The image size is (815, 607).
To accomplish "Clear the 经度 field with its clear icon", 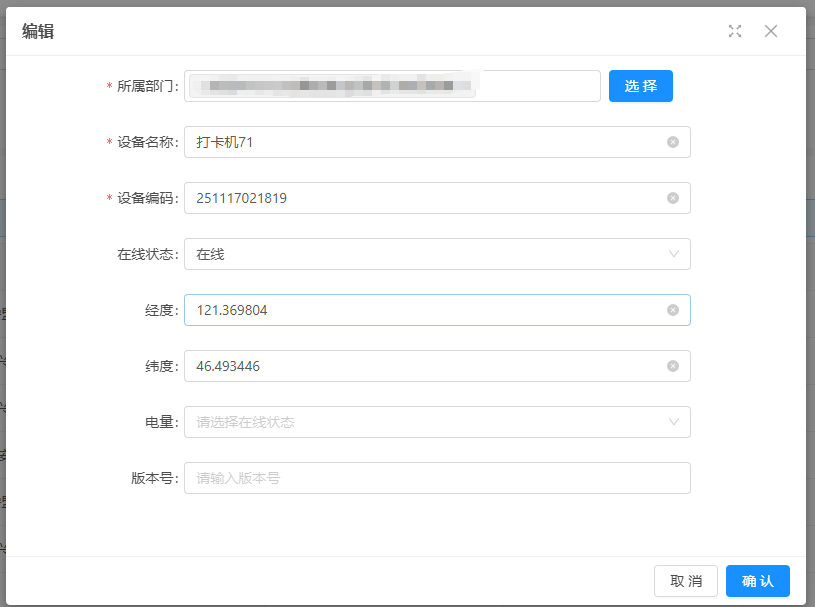I will pos(673,310).
